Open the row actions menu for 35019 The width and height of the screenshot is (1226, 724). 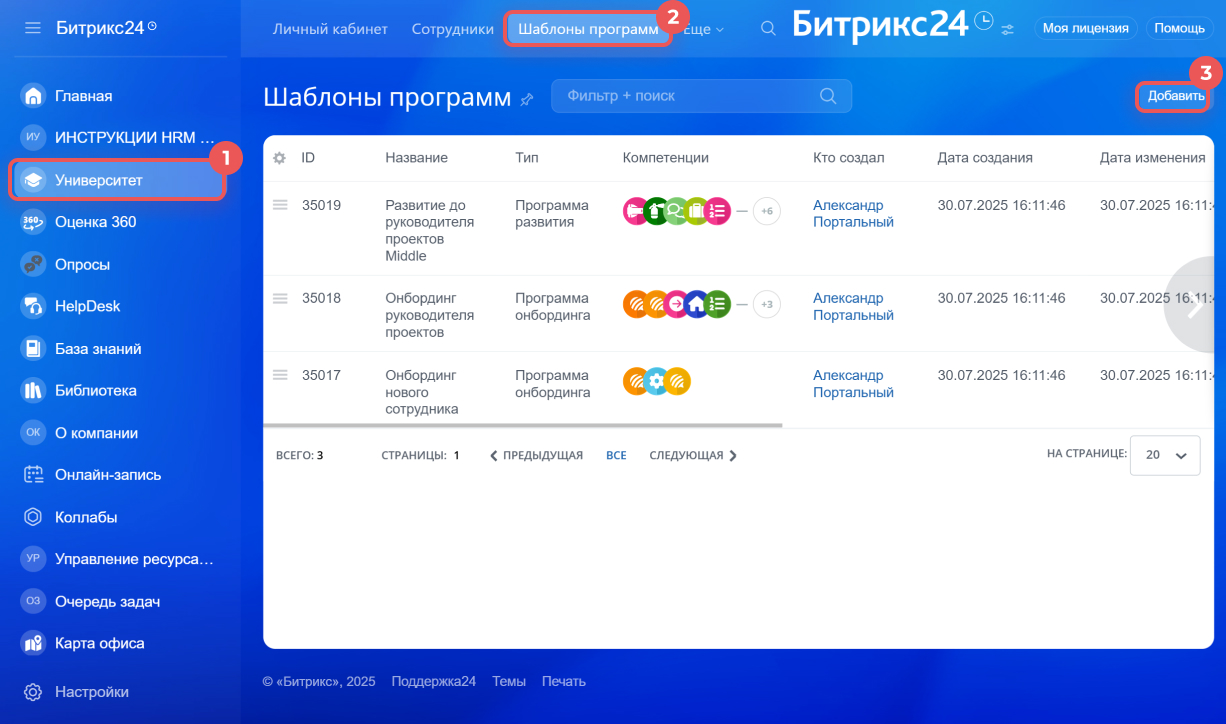(280, 205)
